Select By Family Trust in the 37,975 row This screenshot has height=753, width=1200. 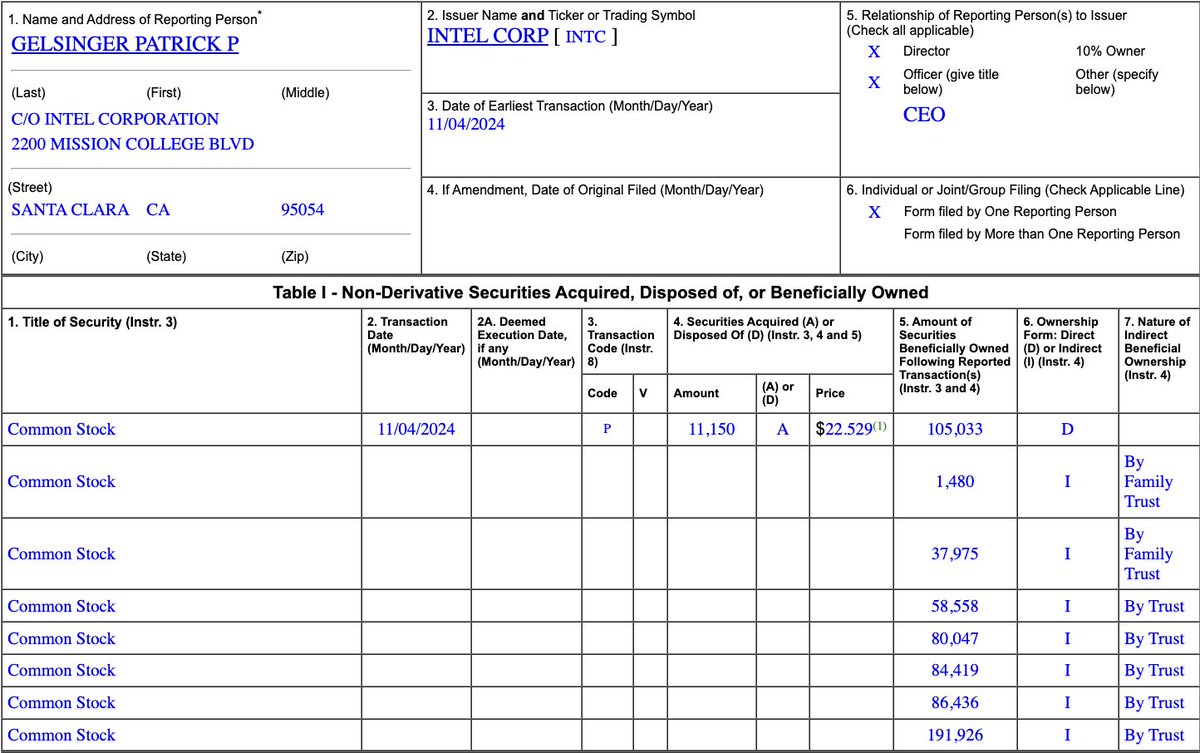1149,553
